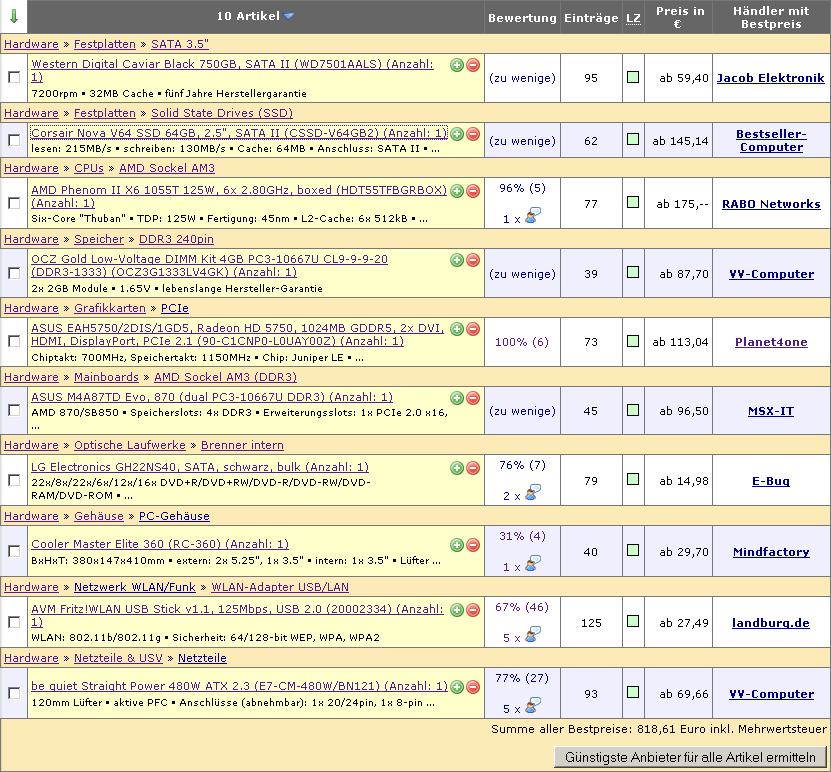831x772 pixels.
Task: Open user reviews icon for Cooler Master Elite
Action: (533, 564)
